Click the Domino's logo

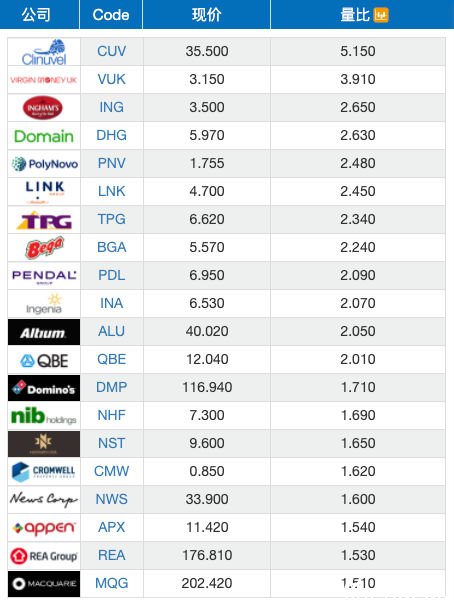44,388
